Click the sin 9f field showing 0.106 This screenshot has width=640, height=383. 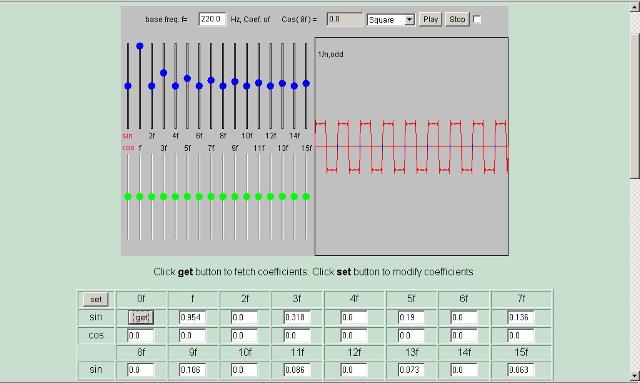[x=192, y=370]
